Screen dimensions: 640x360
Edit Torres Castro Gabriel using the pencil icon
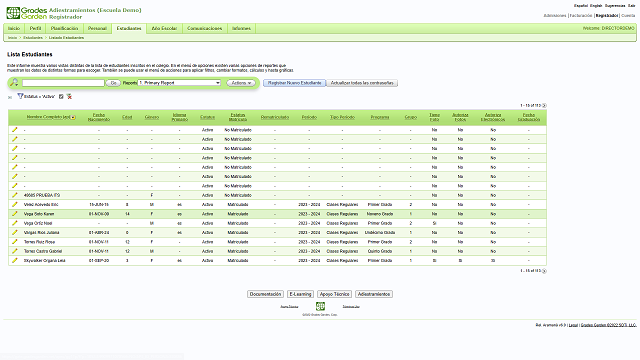pyautogui.click(x=15, y=251)
